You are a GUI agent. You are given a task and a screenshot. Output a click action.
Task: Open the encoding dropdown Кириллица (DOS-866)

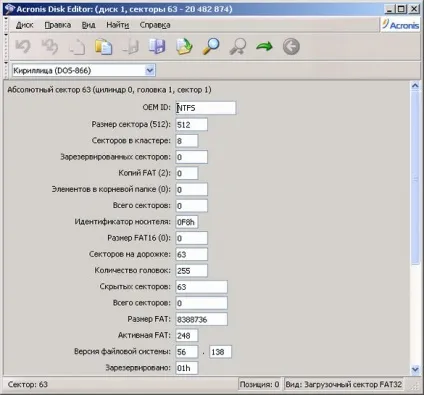(84, 70)
